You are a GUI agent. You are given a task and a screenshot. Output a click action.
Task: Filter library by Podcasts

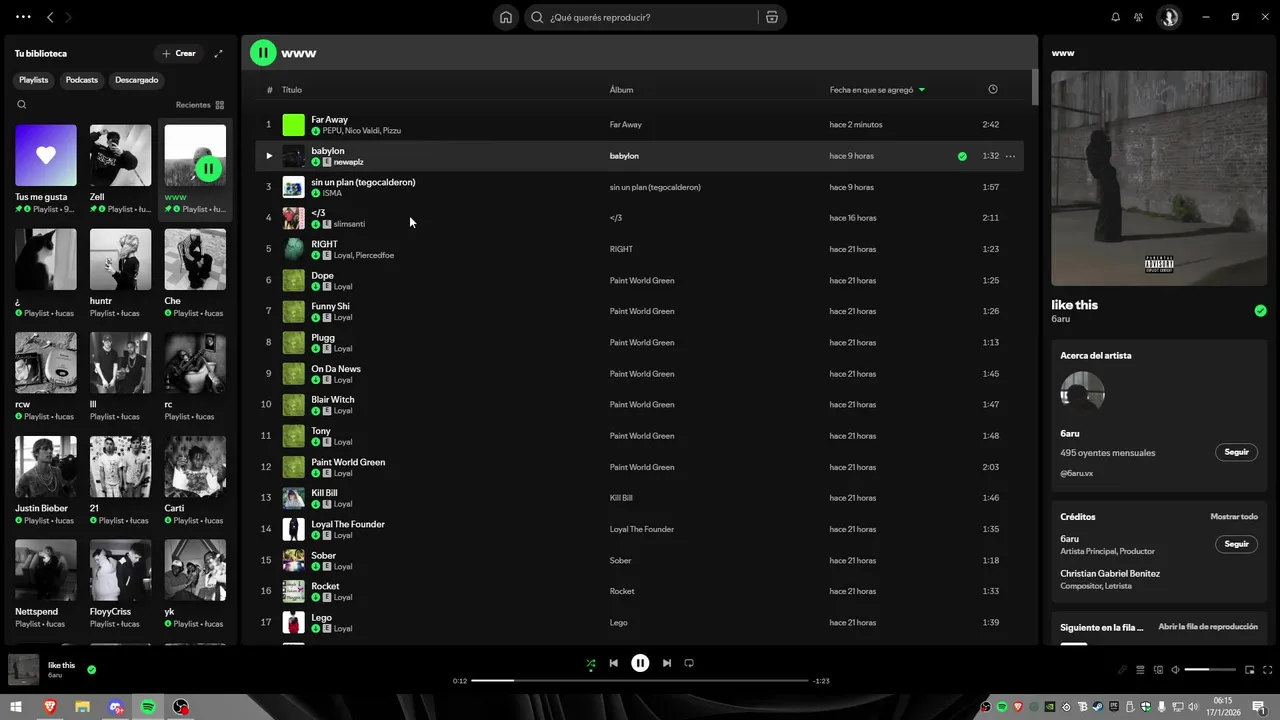82,80
